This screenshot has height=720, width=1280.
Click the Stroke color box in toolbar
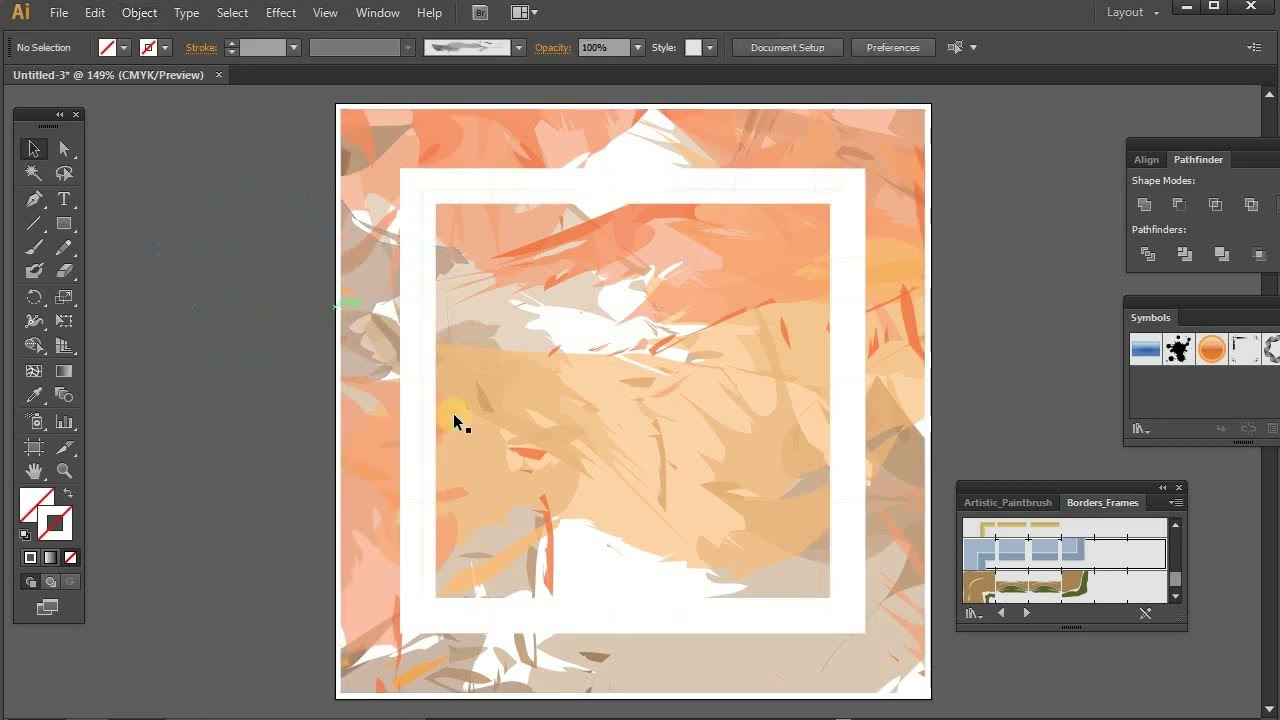point(54,523)
